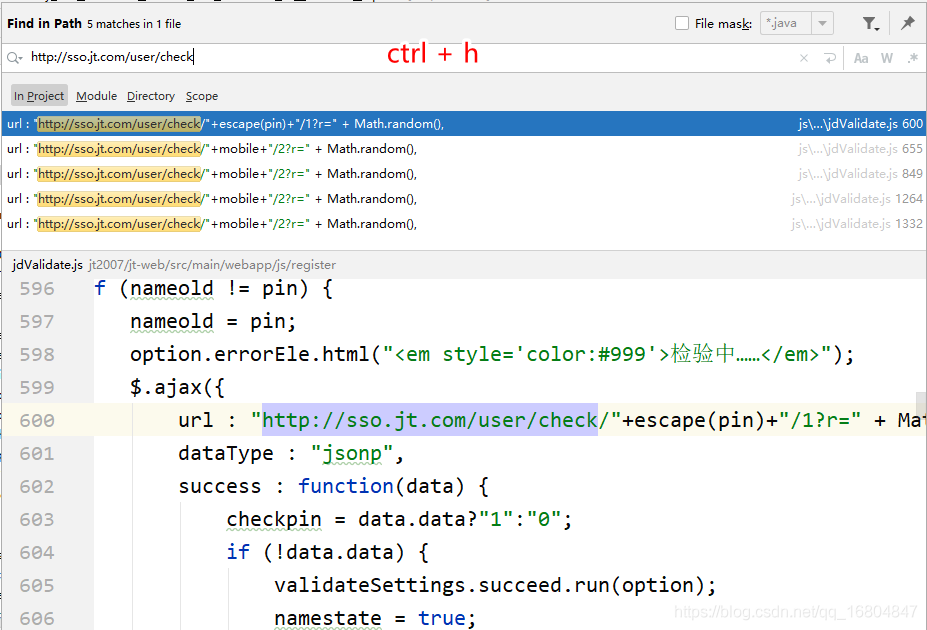Clear the search text with X icon
Viewport: 927px width, 630px height.
click(x=803, y=58)
